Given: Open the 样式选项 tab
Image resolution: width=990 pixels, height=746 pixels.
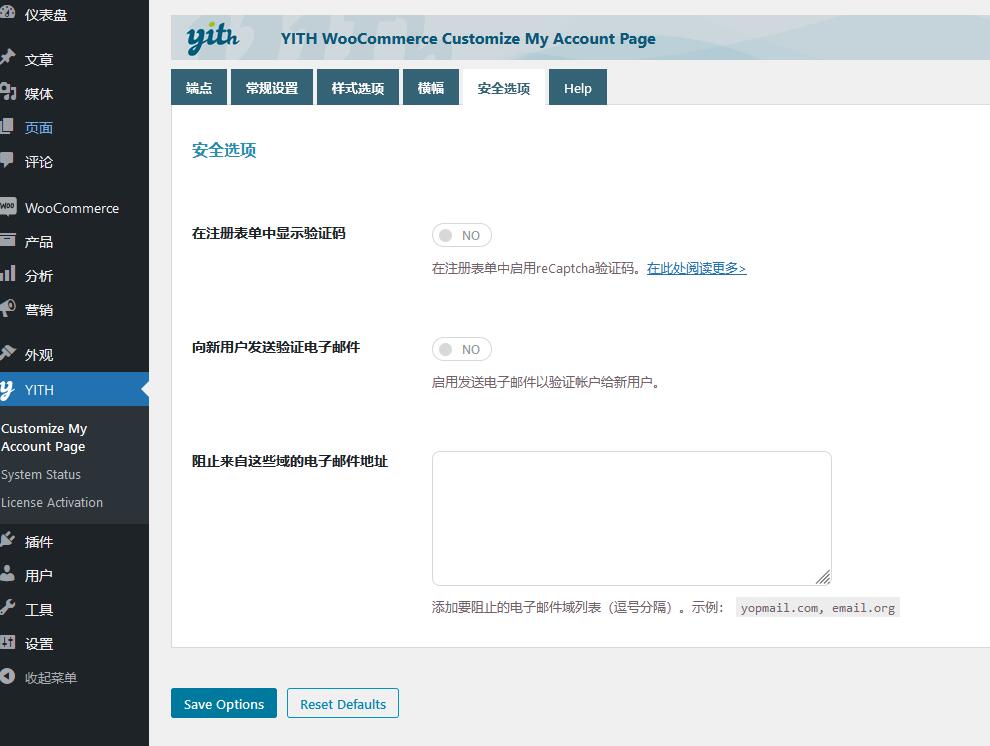Looking at the screenshot, I should click(358, 88).
